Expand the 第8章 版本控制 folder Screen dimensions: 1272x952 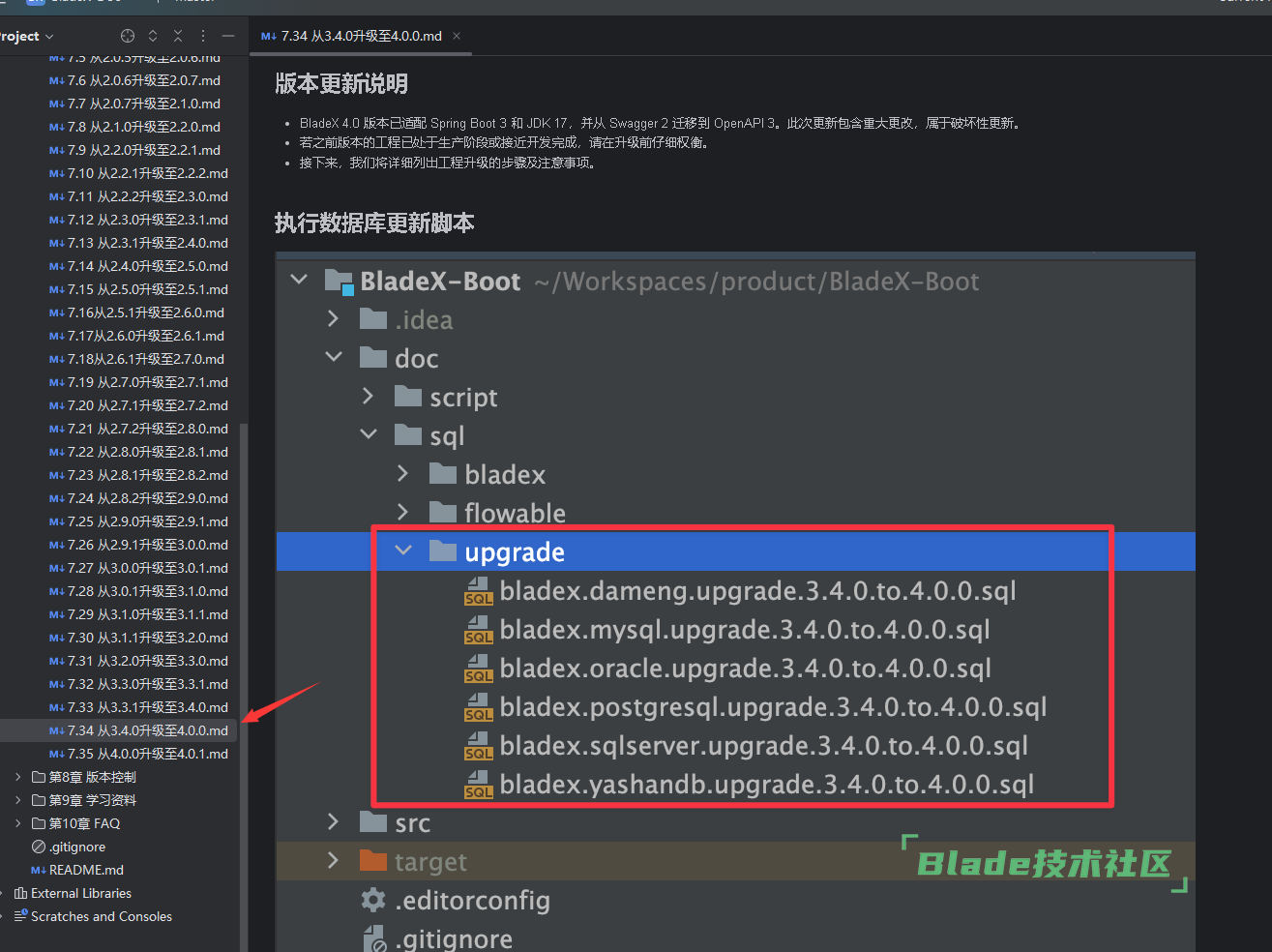[18, 777]
